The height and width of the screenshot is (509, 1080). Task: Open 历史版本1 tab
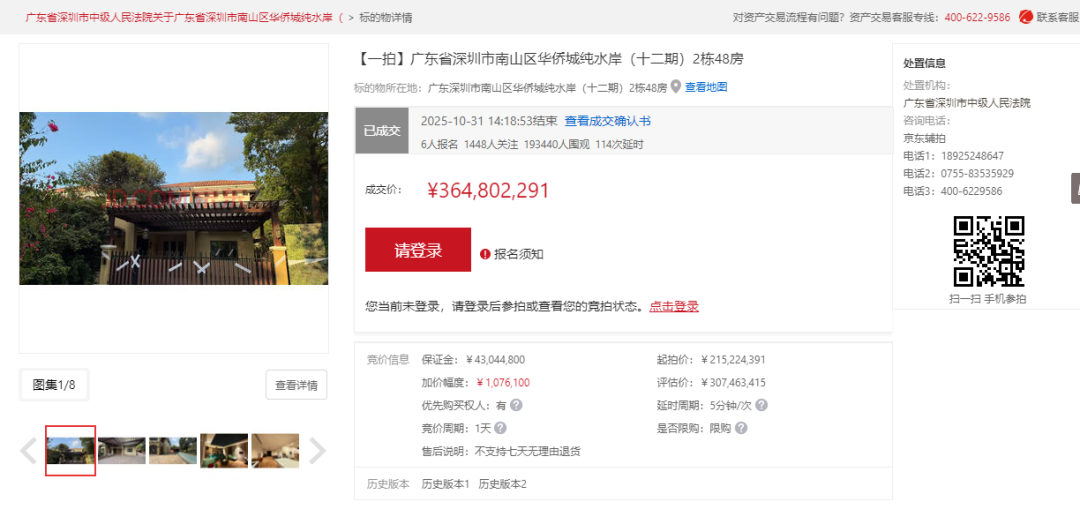point(445,484)
